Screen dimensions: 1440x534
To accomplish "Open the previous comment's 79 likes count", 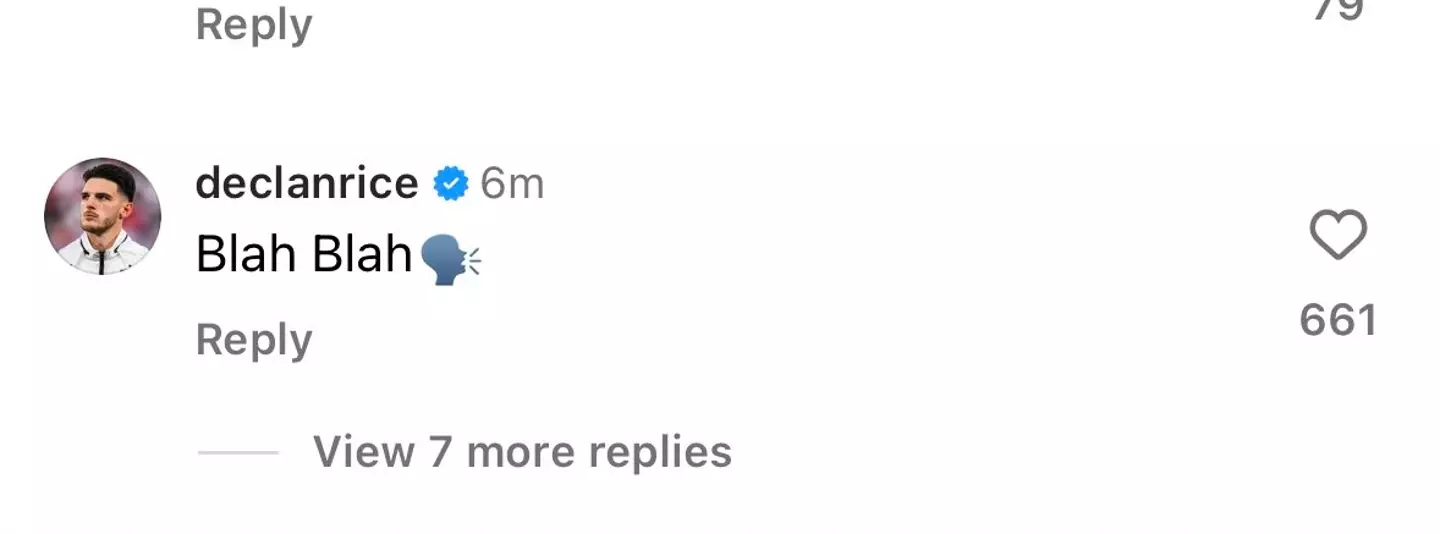I will click(x=1337, y=10).
